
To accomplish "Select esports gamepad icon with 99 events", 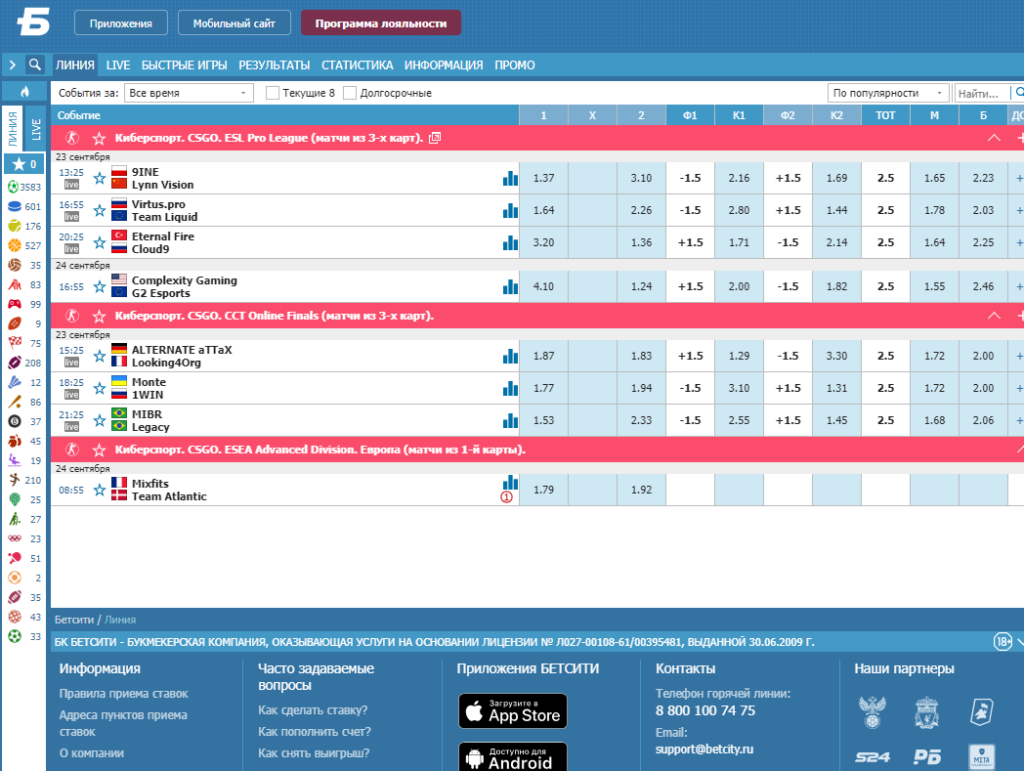I will coord(14,304).
